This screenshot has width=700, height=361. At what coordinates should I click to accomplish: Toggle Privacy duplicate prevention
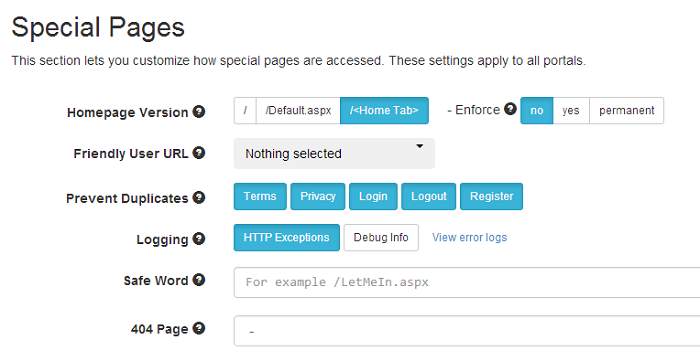click(x=317, y=196)
